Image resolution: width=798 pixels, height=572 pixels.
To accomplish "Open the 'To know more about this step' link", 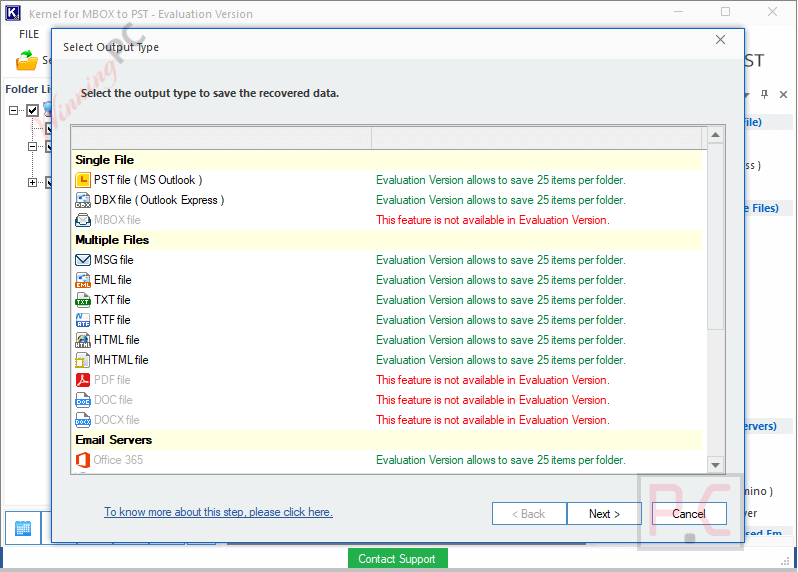I will pos(218,512).
